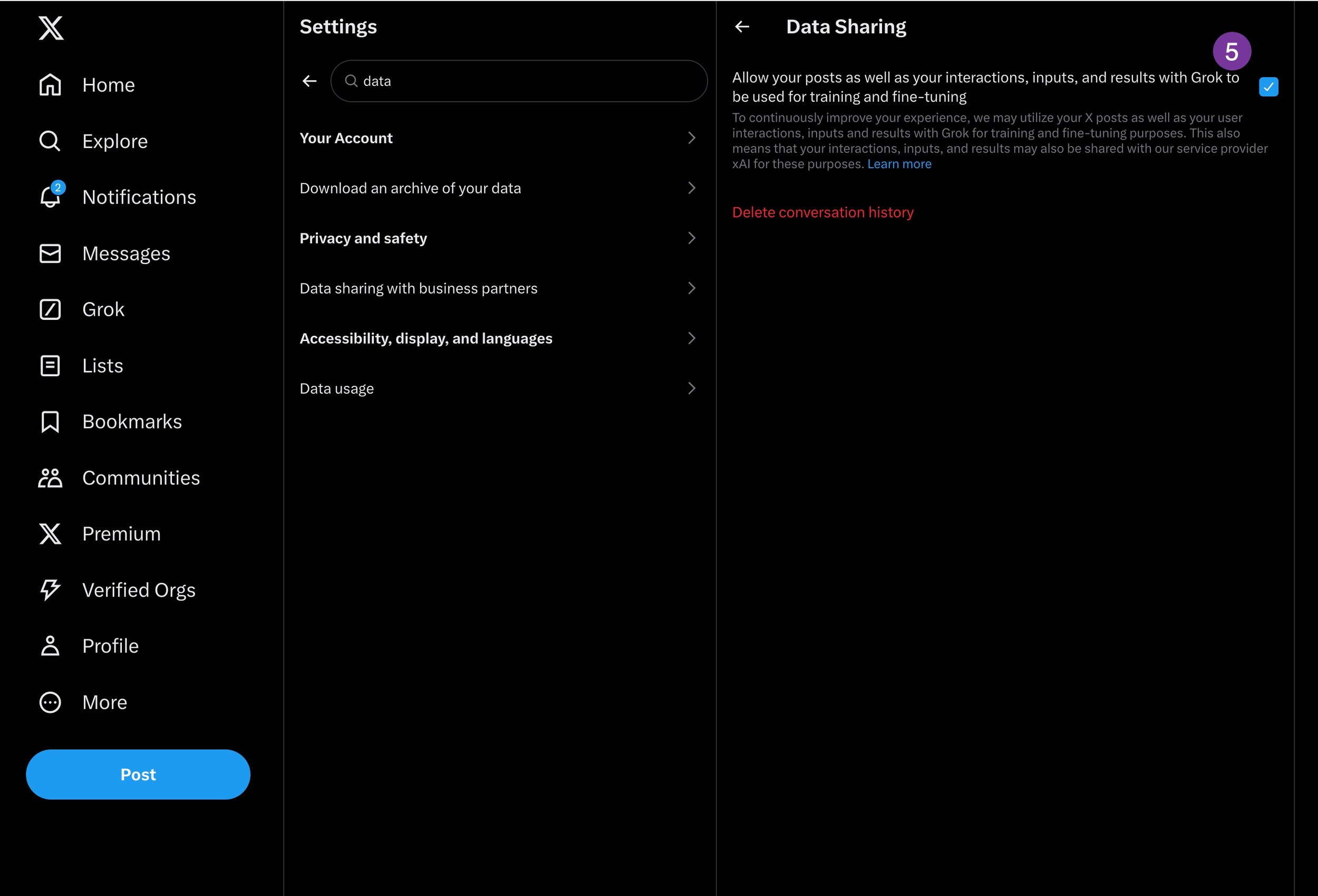Open the Explore page
The image size is (1318, 896).
[x=114, y=141]
